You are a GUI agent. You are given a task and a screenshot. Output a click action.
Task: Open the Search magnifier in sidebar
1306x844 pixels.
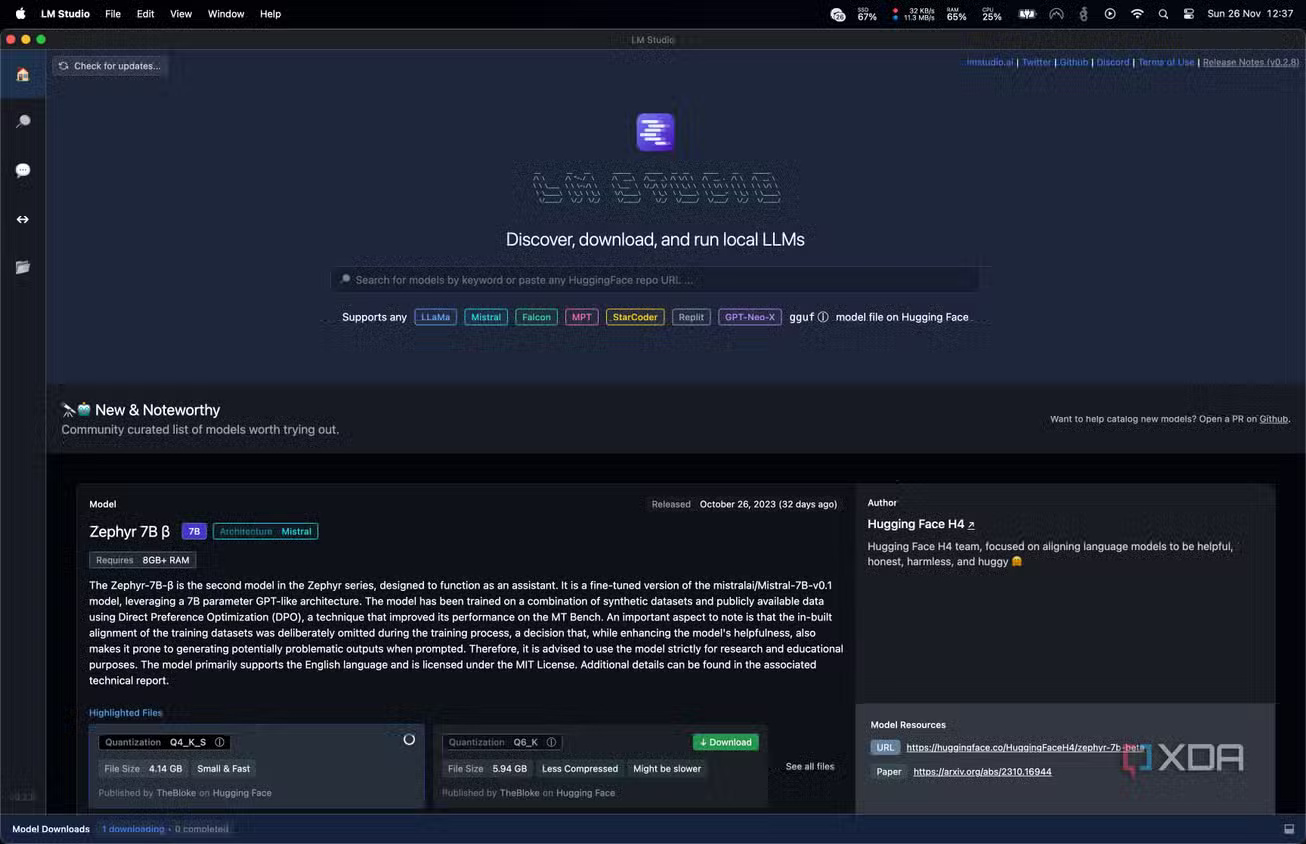pos(22,121)
